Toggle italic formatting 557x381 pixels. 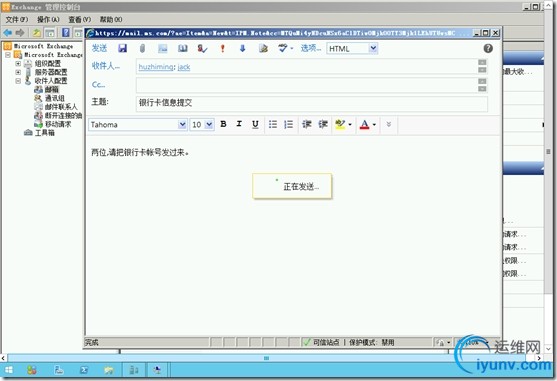(239, 124)
